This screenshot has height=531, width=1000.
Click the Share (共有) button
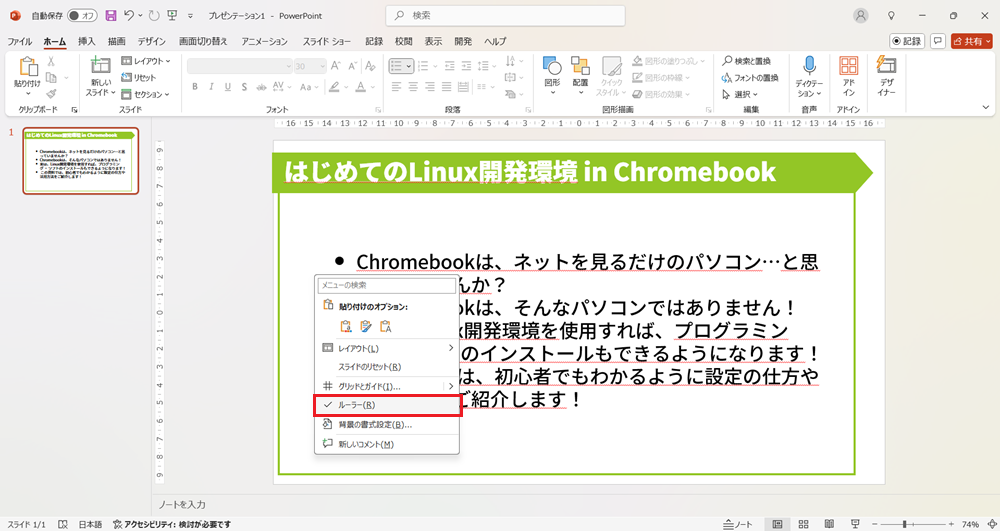[971, 41]
